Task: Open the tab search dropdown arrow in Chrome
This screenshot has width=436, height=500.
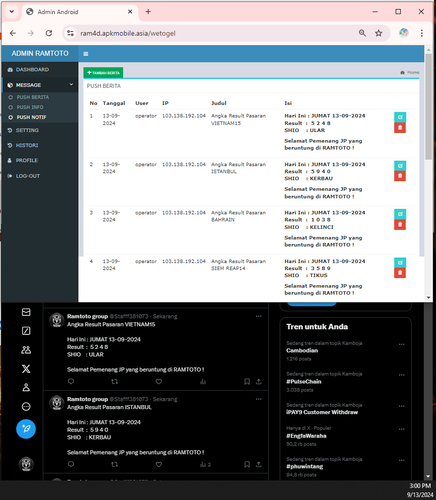Action: [x=12, y=12]
